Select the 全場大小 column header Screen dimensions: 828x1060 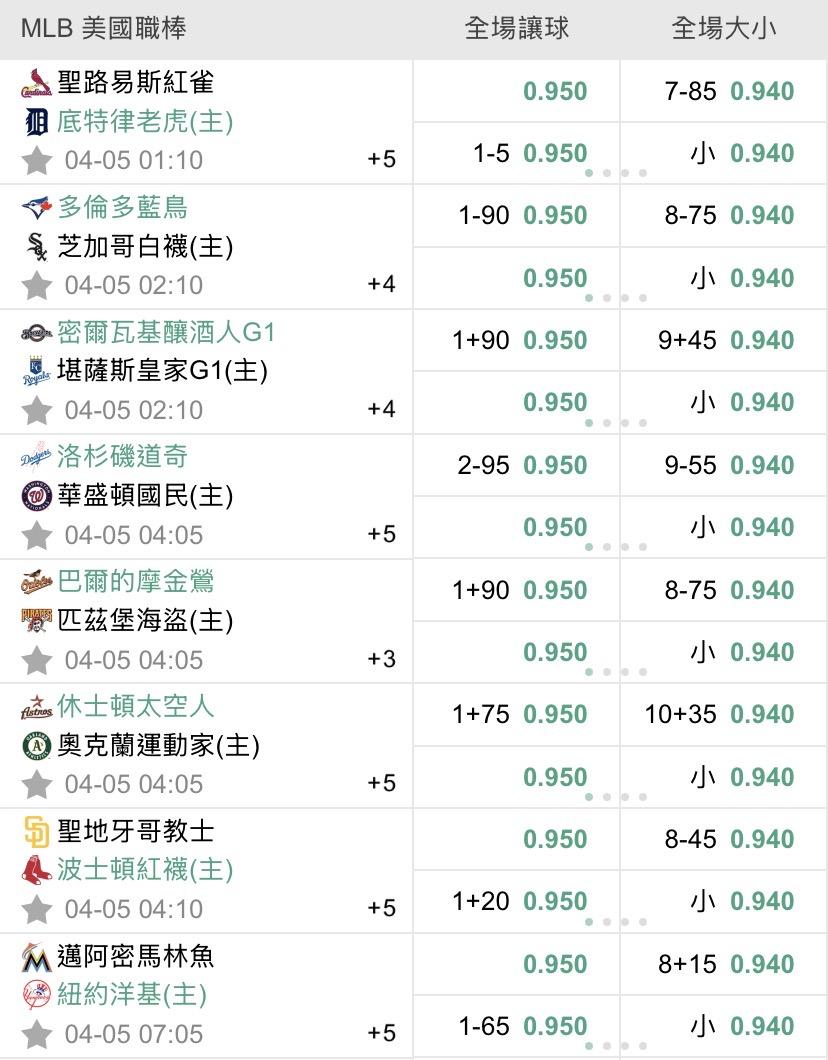point(723,29)
